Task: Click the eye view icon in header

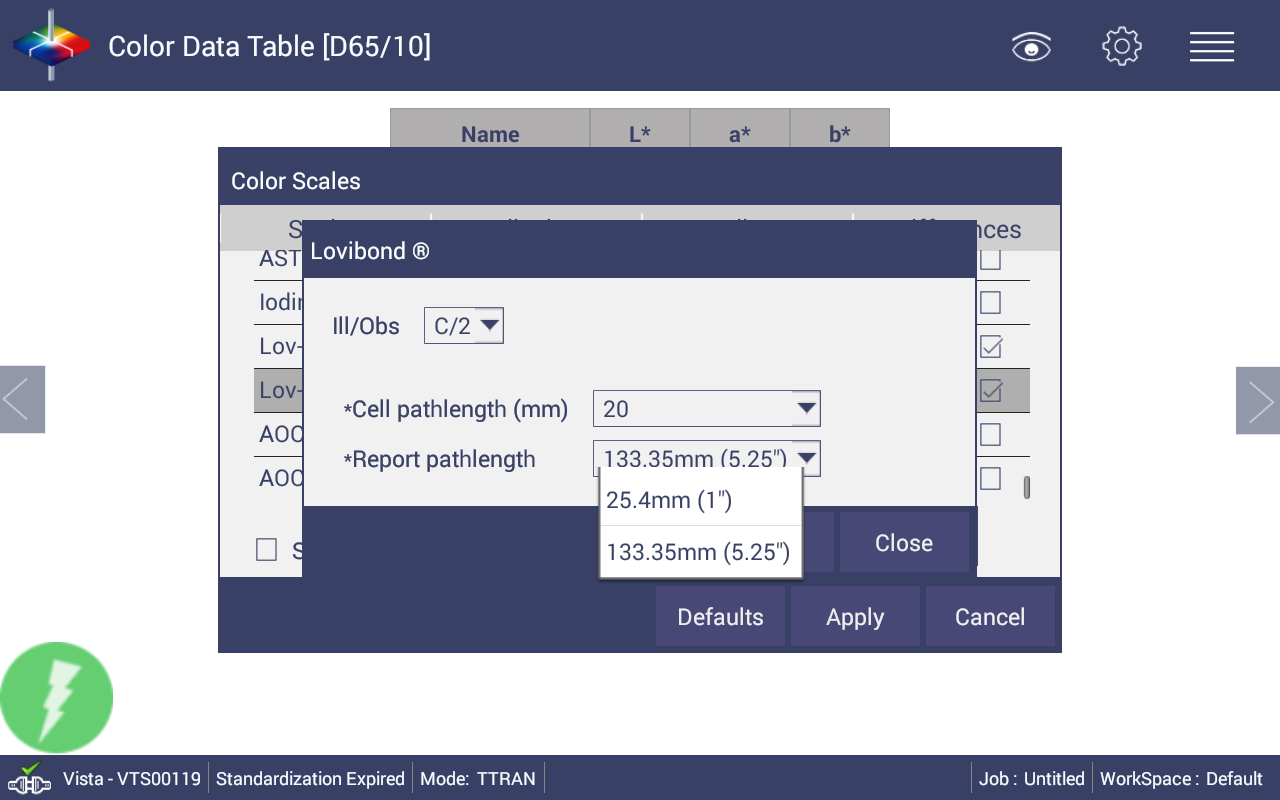Action: pos(1031,47)
